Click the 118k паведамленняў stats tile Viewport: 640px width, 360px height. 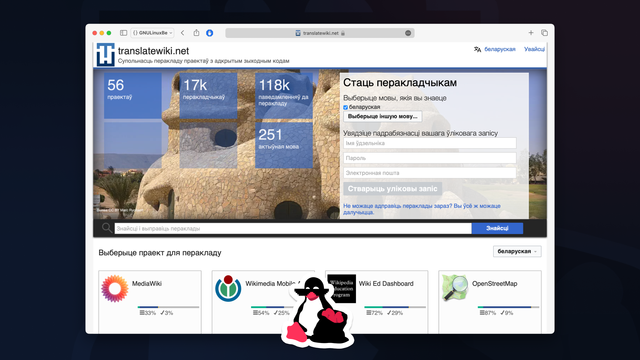[x=284, y=96]
